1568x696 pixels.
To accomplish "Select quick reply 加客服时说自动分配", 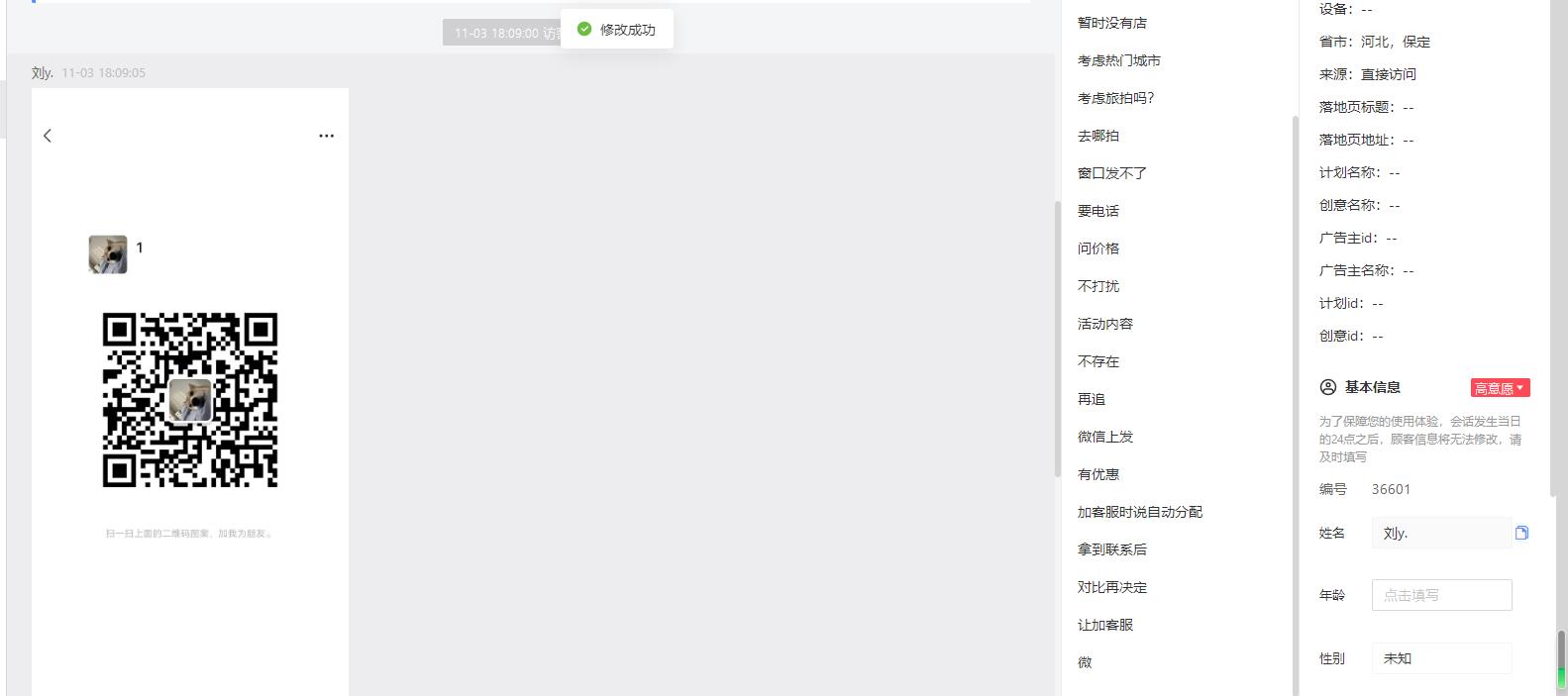I will pos(1140,512).
